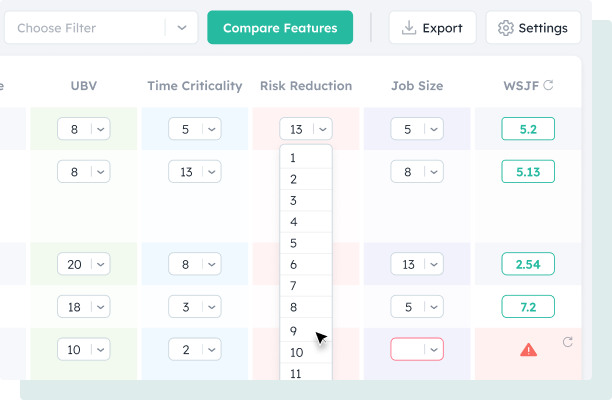Click the Export button
This screenshot has height=400, width=612.
point(432,28)
